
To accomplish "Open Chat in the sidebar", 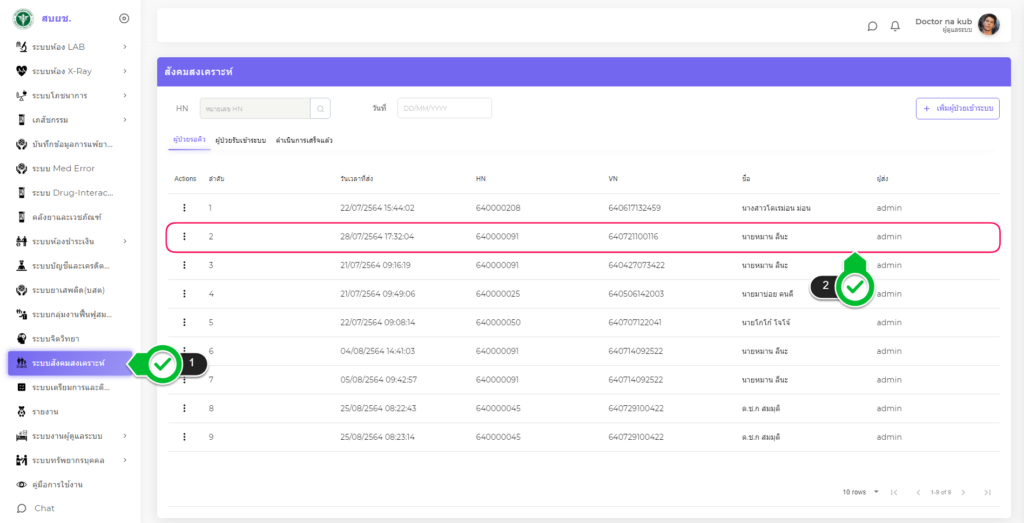I will click(43, 508).
